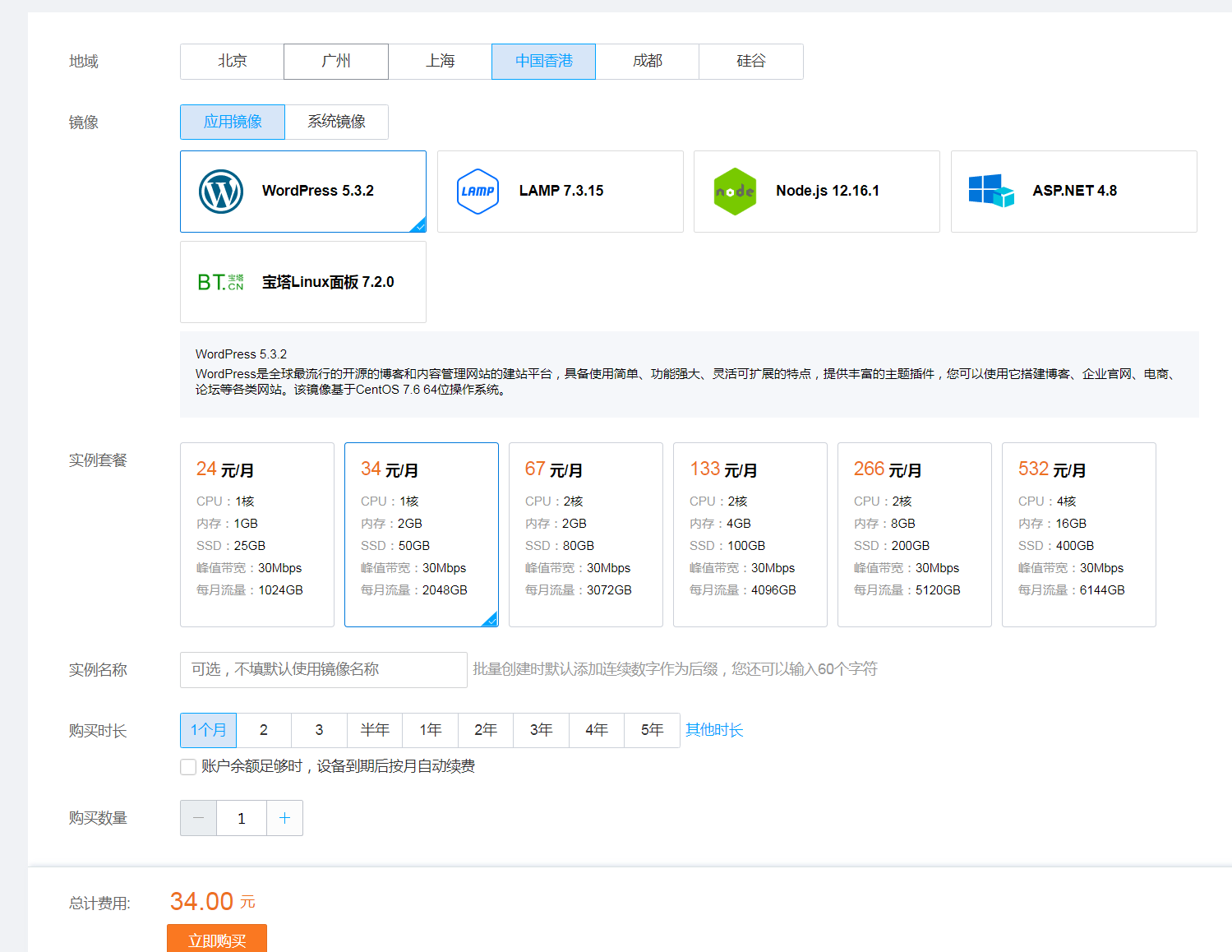Image resolution: width=1232 pixels, height=952 pixels.
Task: Select 2年 purchase duration
Action: [486, 730]
